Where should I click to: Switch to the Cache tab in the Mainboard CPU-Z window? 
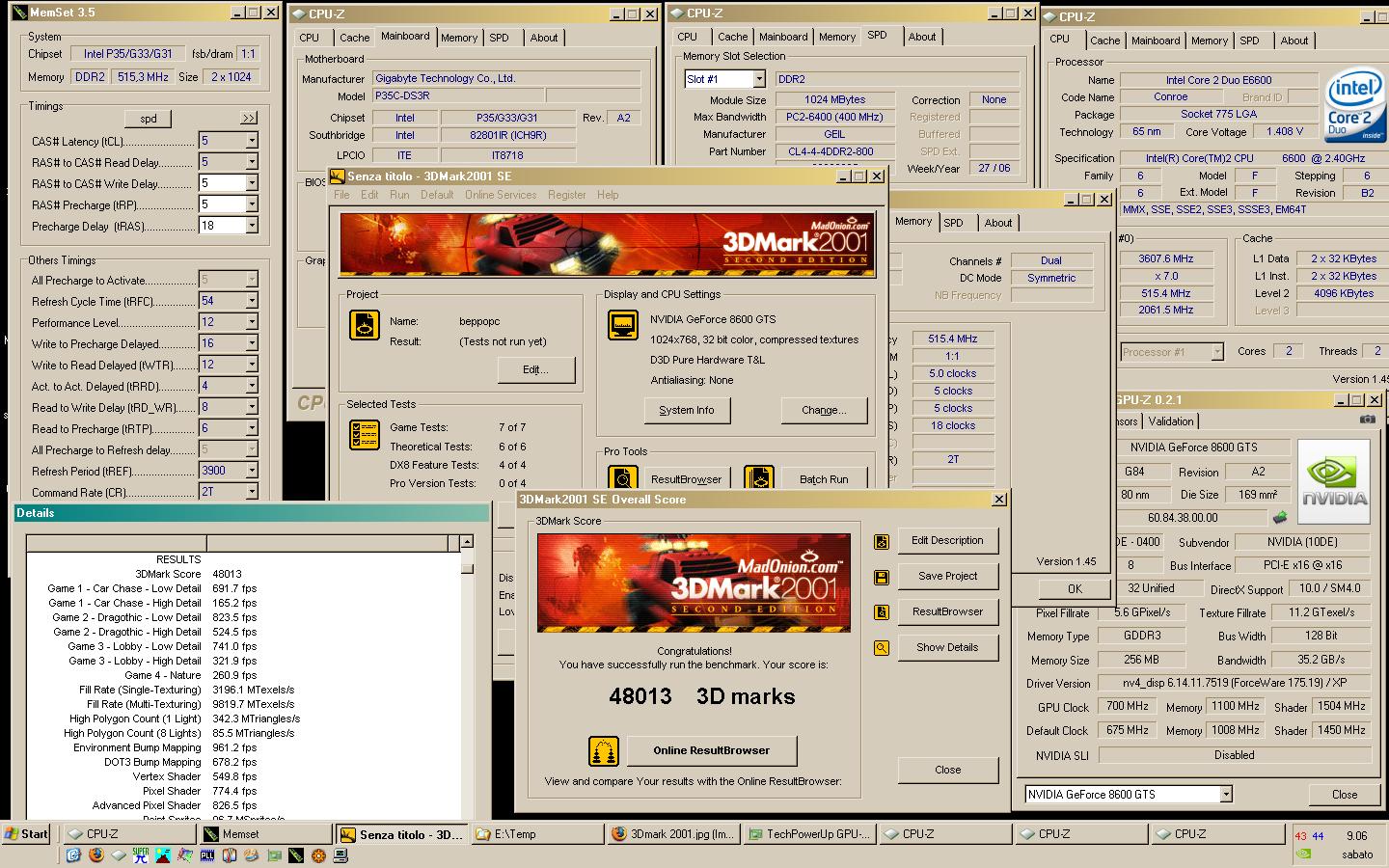[x=354, y=38]
